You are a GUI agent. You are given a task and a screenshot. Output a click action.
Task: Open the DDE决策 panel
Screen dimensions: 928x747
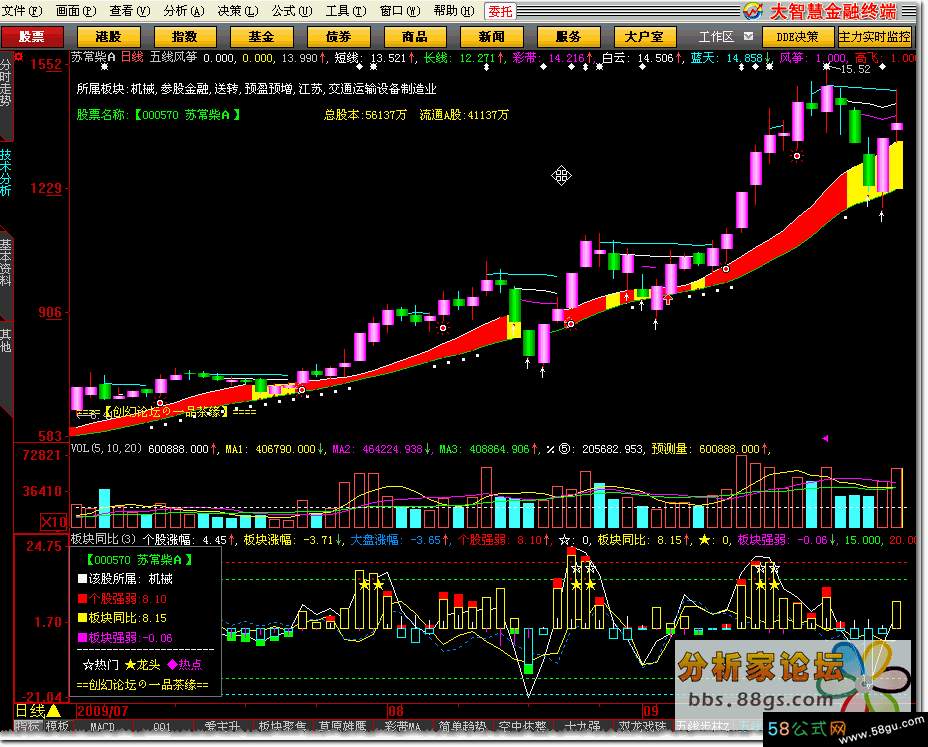[x=797, y=37]
